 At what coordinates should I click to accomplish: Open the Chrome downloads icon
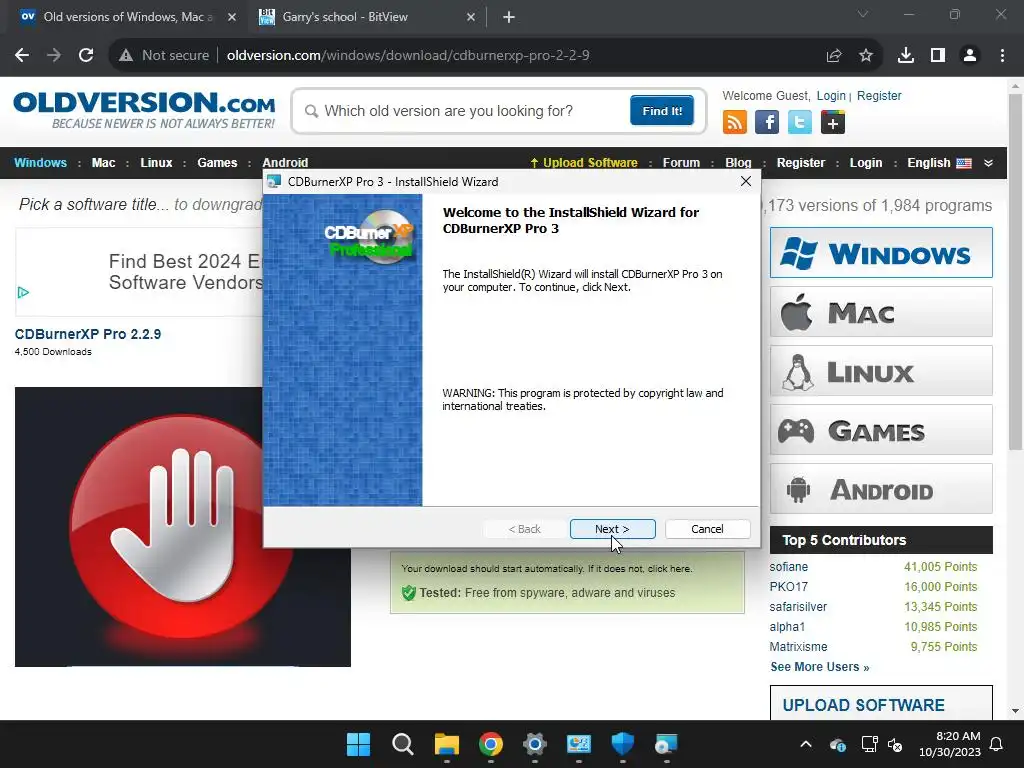906,56
